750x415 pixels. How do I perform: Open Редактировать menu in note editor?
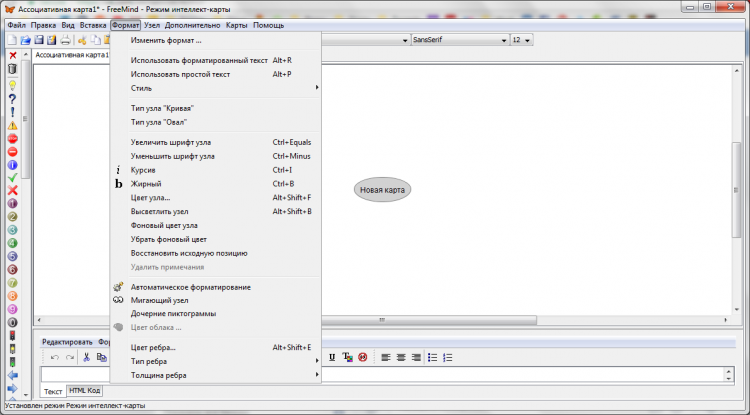coord(67,342)
